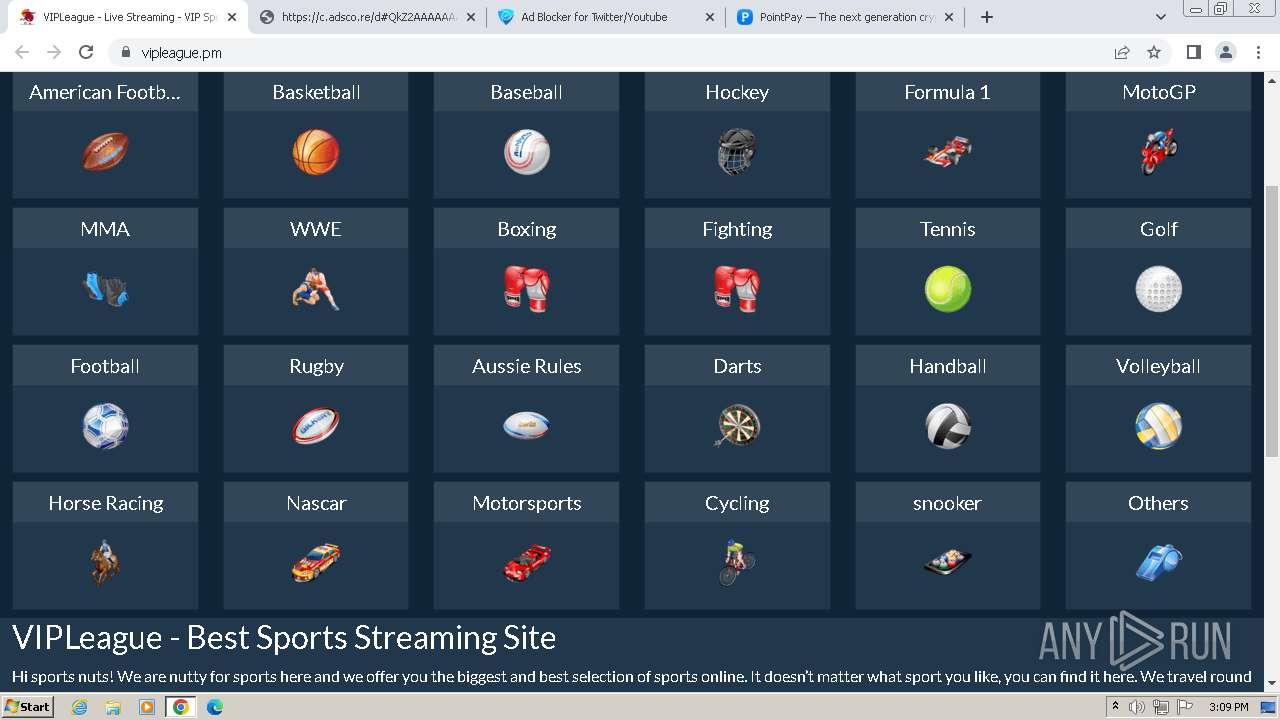Open the Darts category heading
The width and height of the screenshot is (1280, 720).
(x=737, y=366)
